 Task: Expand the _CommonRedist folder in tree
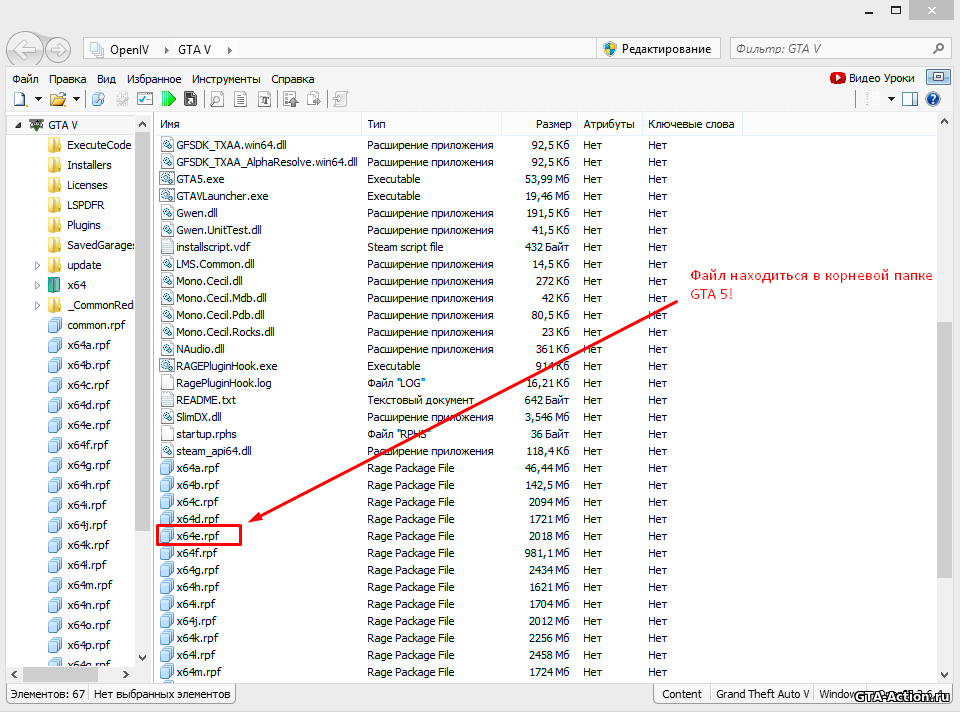37,305
